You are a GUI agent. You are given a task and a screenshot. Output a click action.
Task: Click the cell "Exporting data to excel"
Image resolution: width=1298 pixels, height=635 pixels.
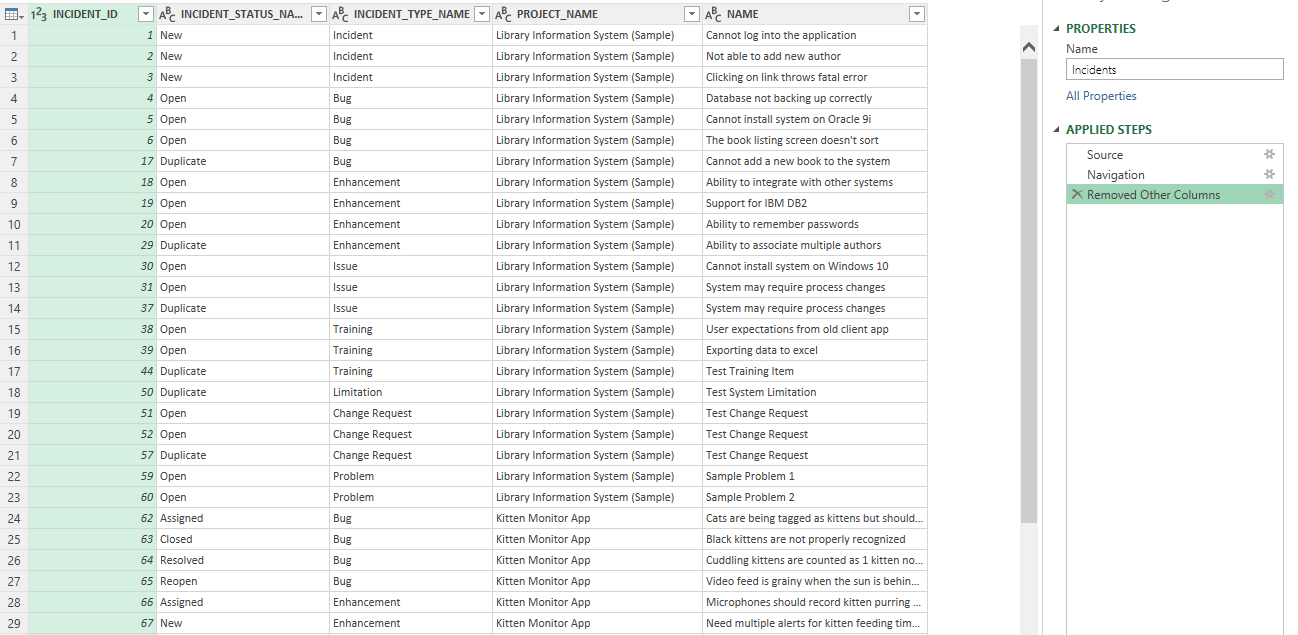[814, 350]
